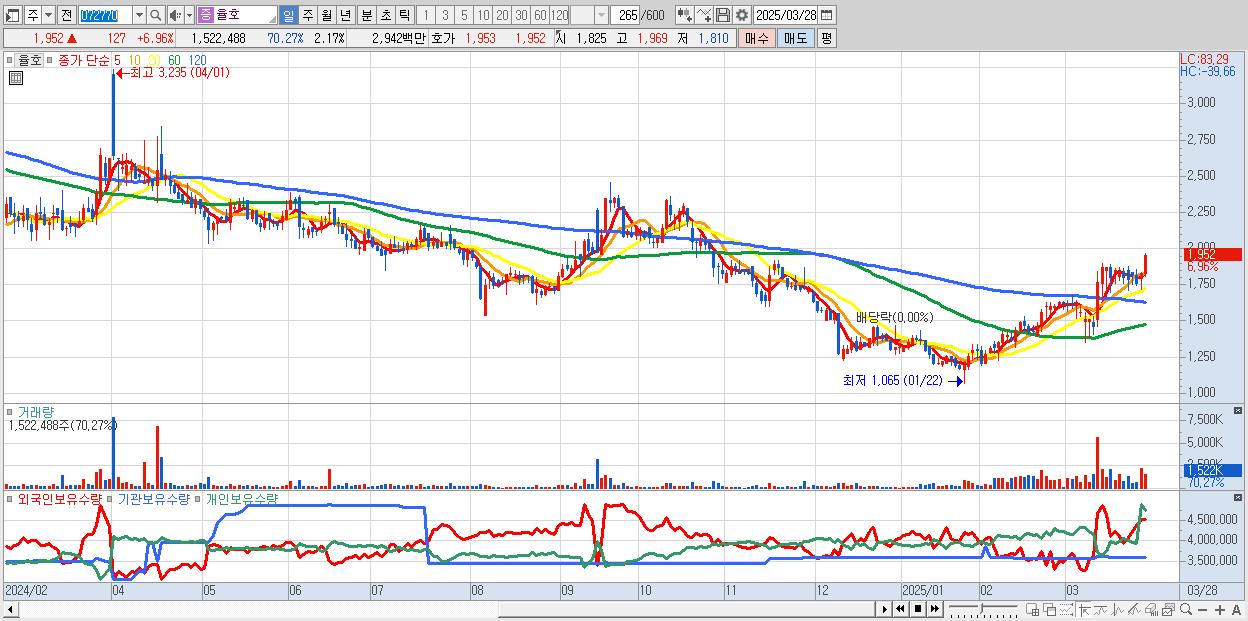Click interval 1 button
Image resolution: width=1248 pixels, height=621 pixels.
coord(425,15)
